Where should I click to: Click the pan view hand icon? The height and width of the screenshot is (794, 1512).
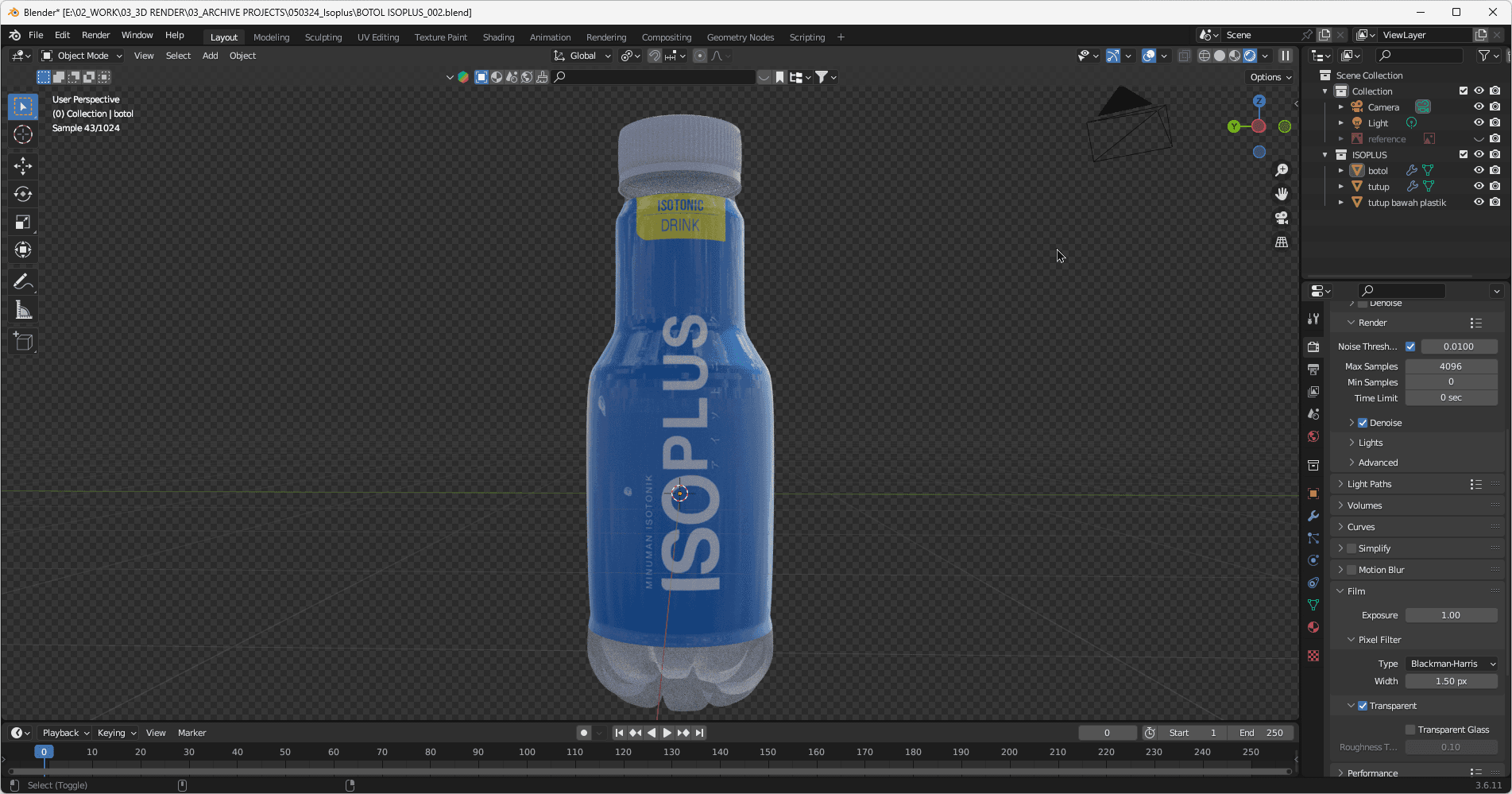tap(1282, 194)
